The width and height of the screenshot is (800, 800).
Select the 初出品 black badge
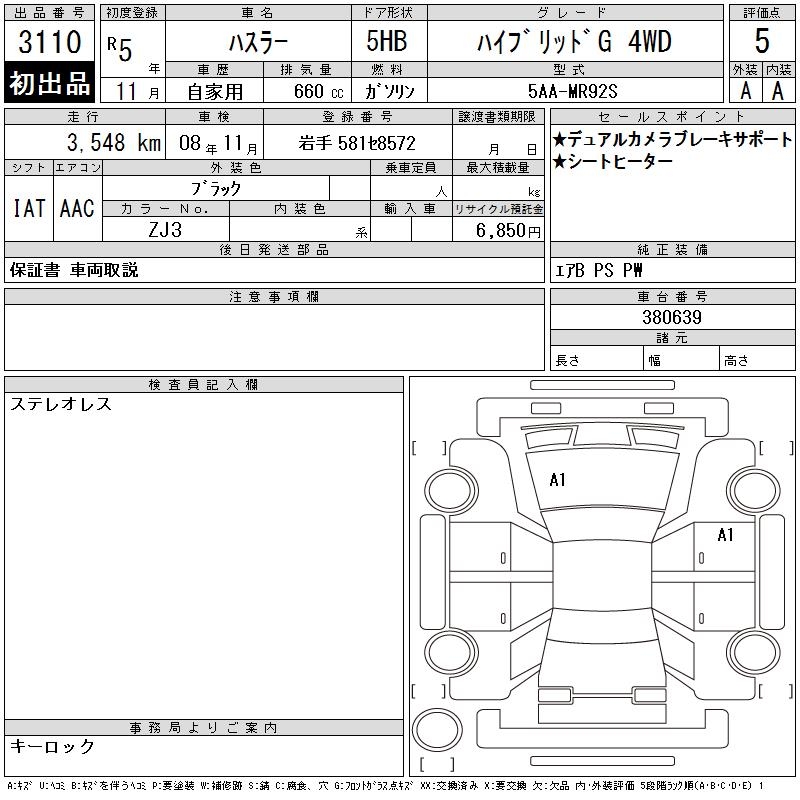coord(49,83)
